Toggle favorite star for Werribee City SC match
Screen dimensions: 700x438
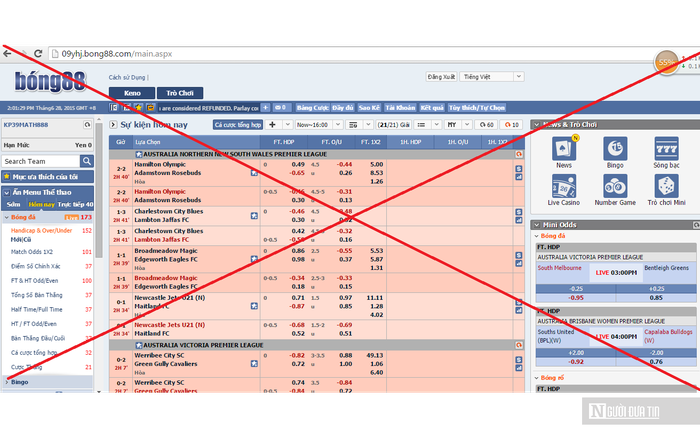point(254,364)
